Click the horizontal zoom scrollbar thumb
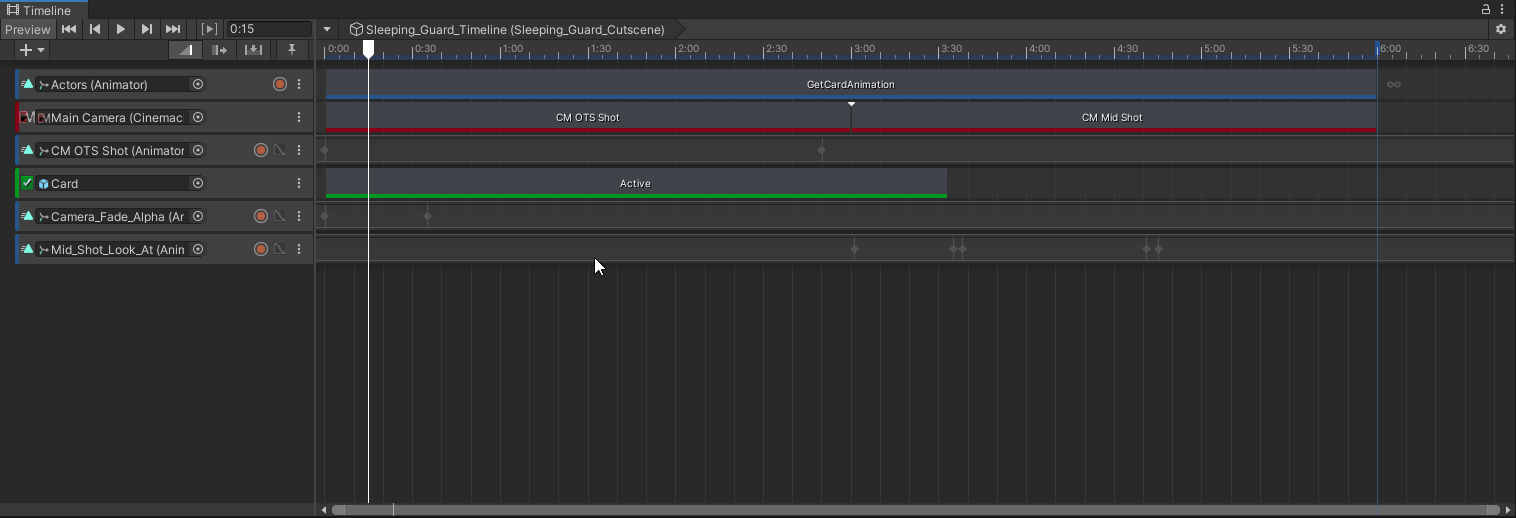This screenshot has width=1516, height=518. pos(916,510)
